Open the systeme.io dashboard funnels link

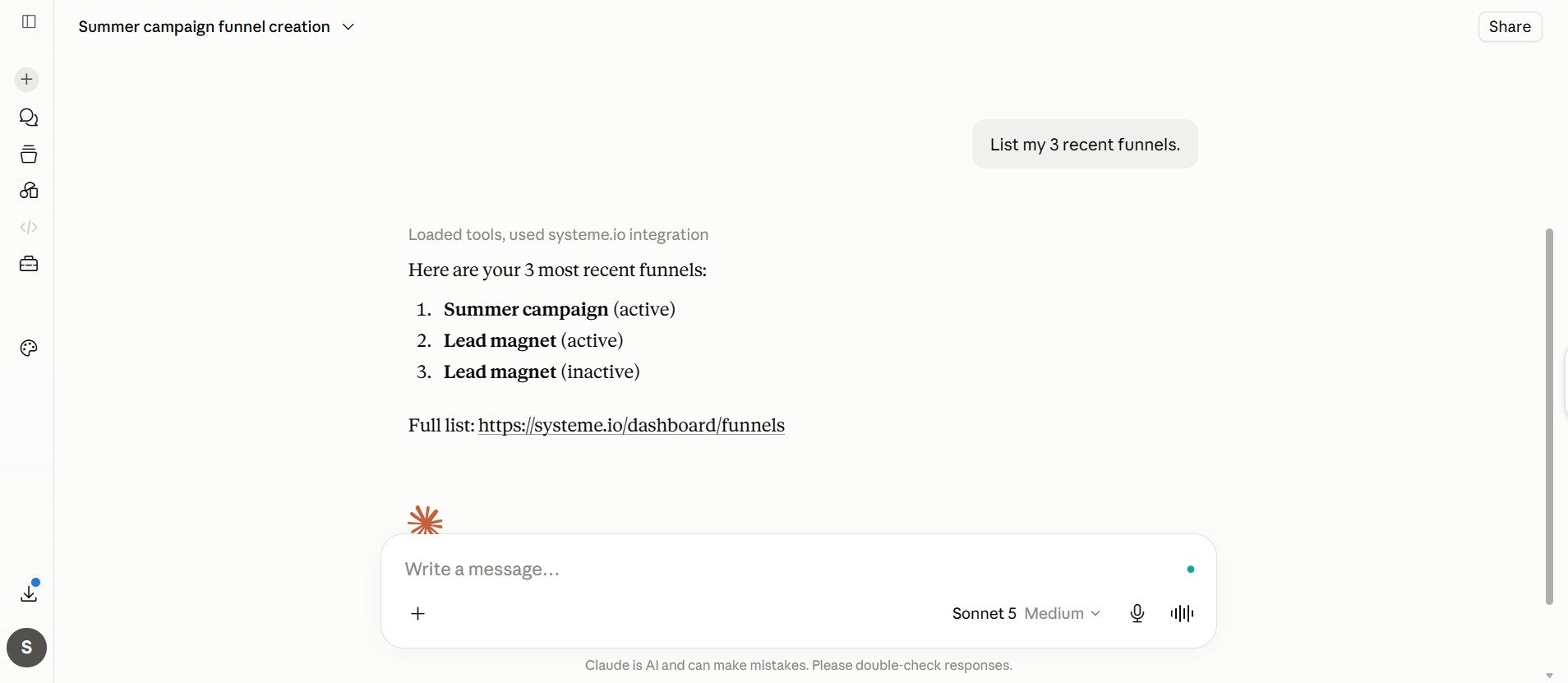pyautogui.click(x=631, y=426)
